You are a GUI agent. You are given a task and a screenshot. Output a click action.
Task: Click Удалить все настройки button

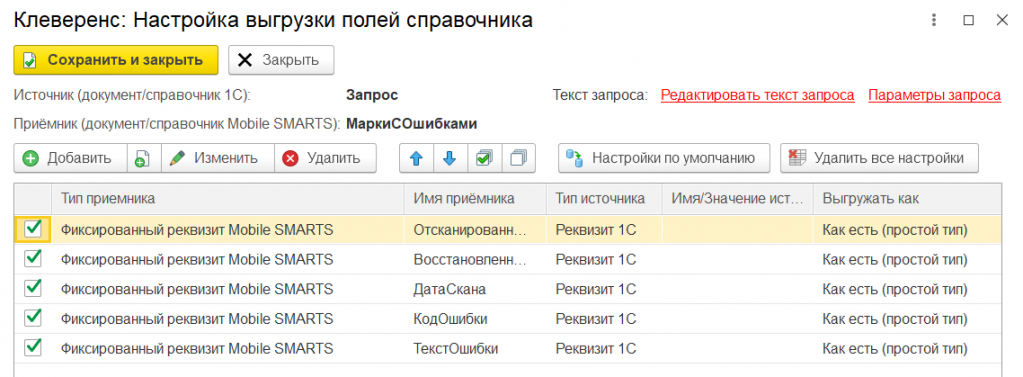(x=879, y=158)
